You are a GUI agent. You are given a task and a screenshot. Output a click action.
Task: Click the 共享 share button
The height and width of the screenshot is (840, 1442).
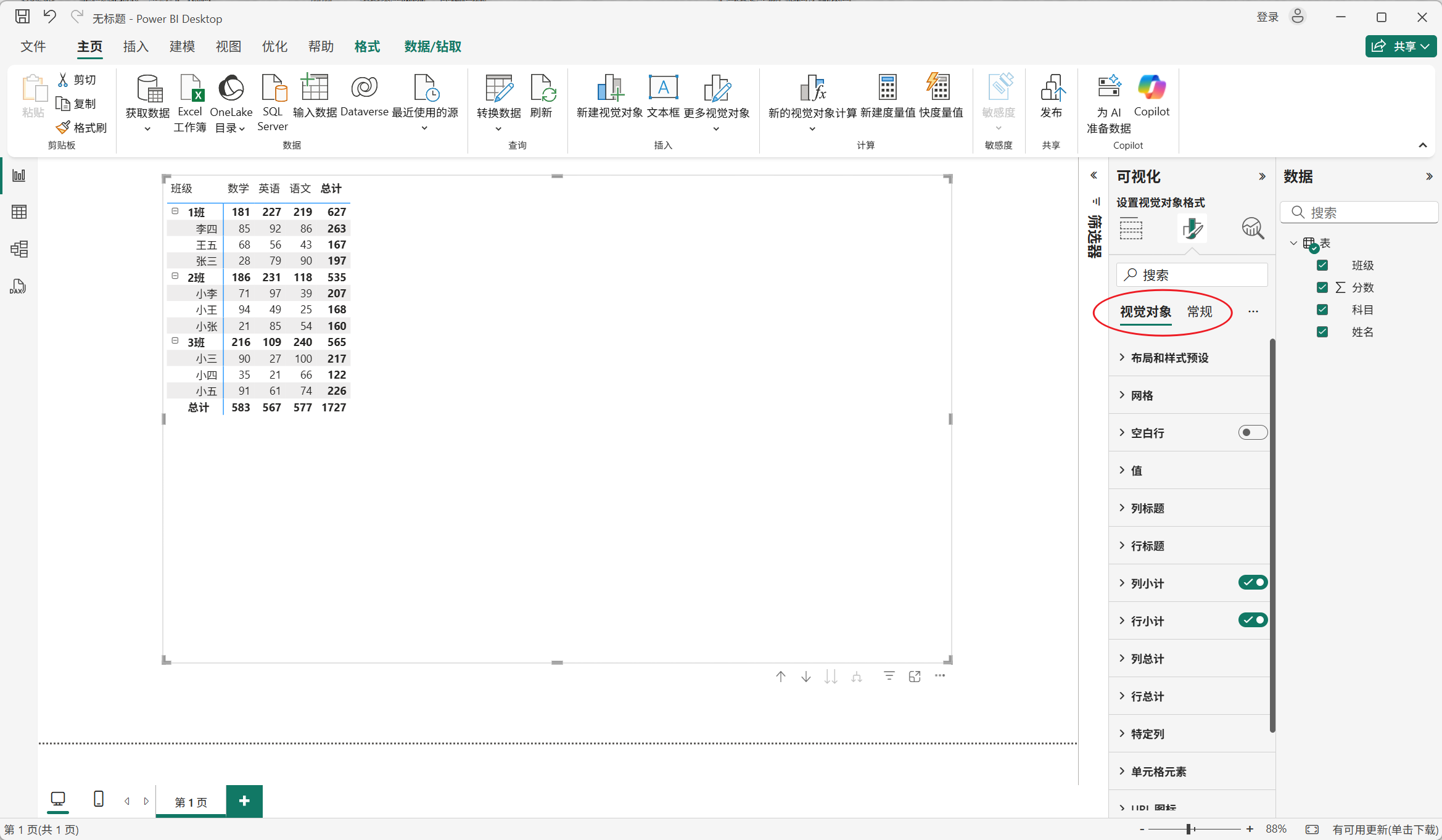pos(1400,47)
